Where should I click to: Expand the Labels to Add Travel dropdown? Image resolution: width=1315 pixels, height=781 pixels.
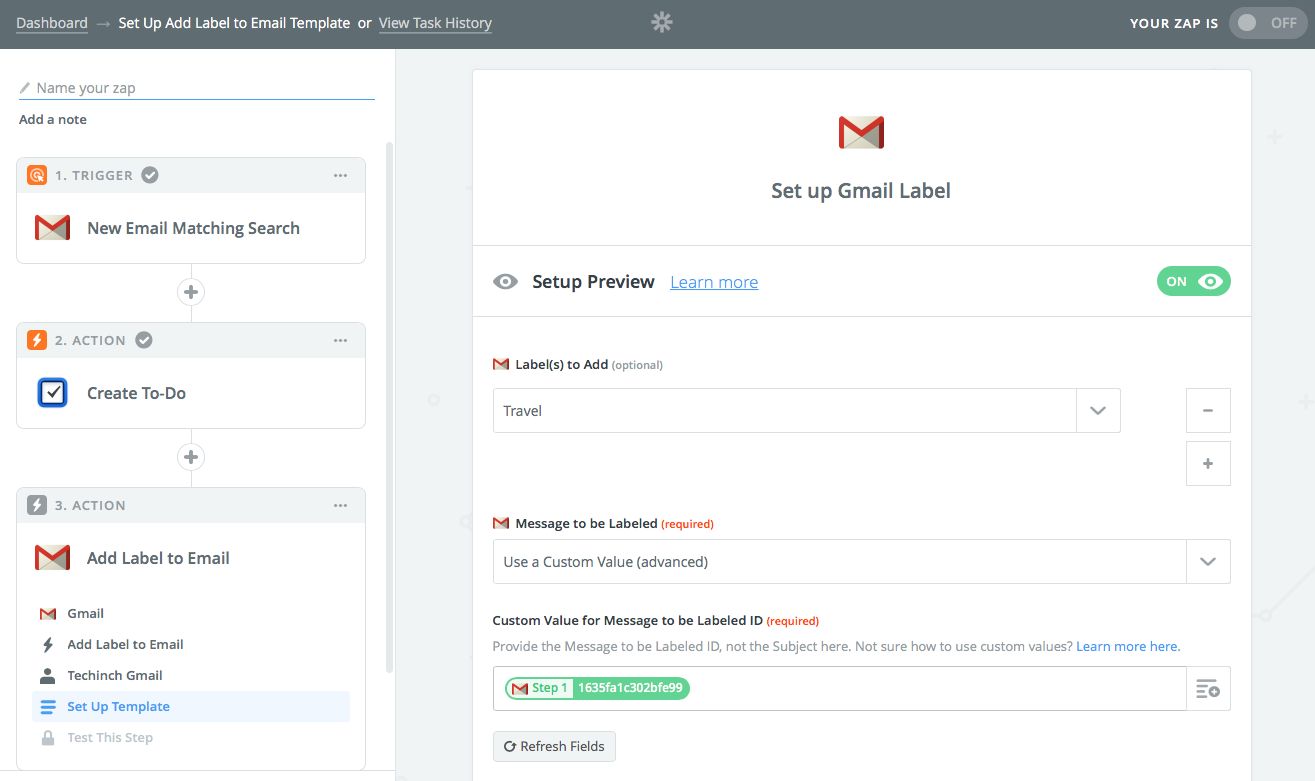point(1098,411)
